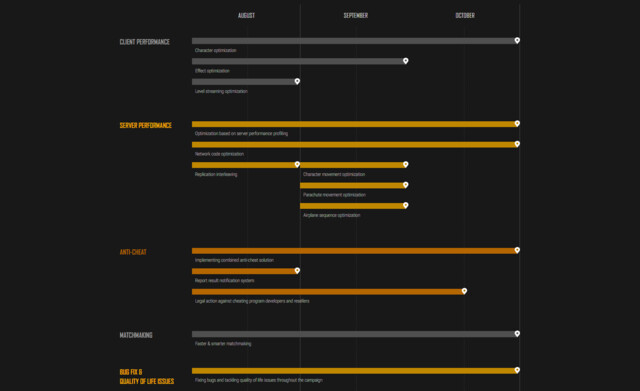Select the Airplane sequence optimization bar

352,206
